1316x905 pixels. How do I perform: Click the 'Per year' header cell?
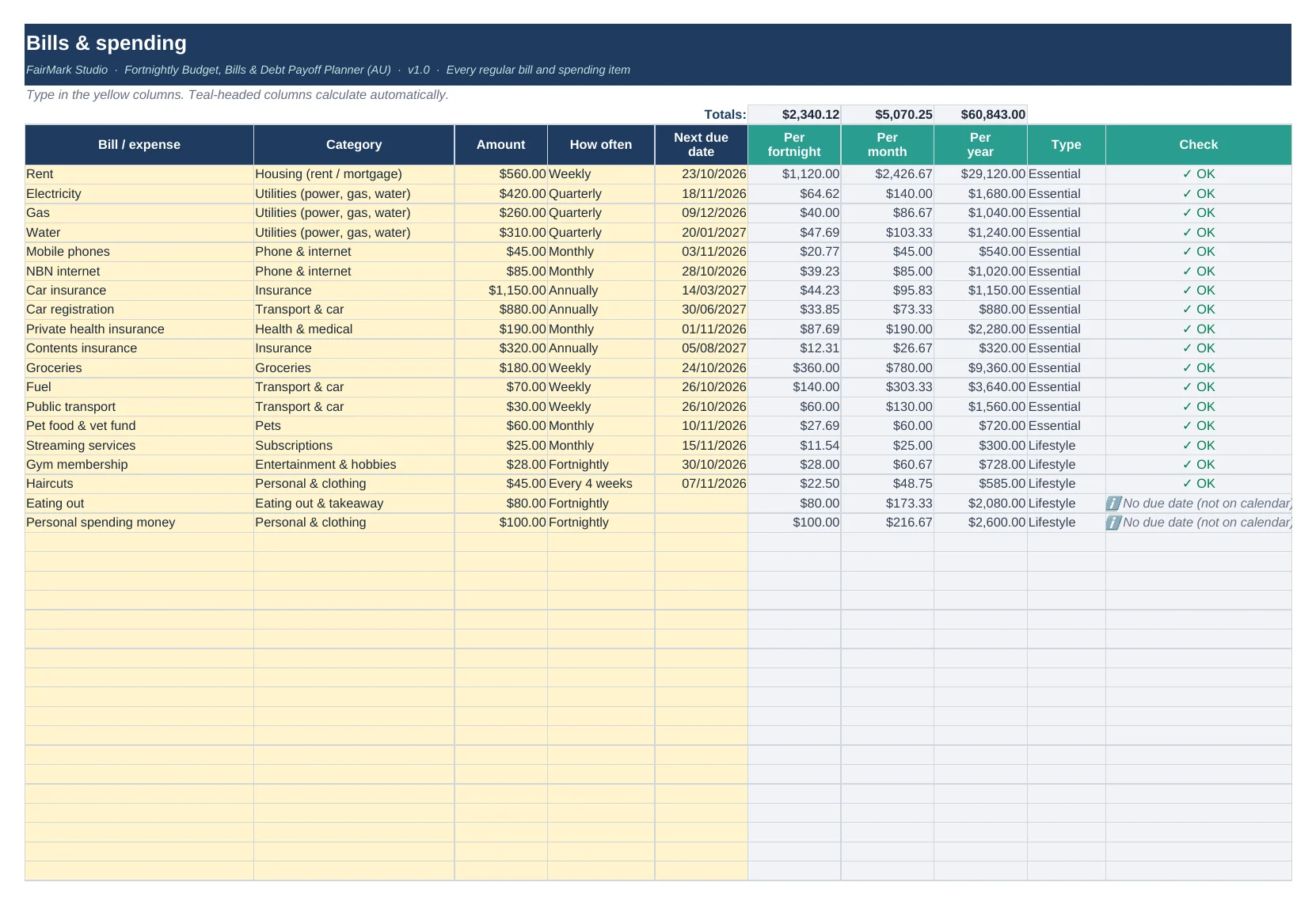click(x=980, y=145)
